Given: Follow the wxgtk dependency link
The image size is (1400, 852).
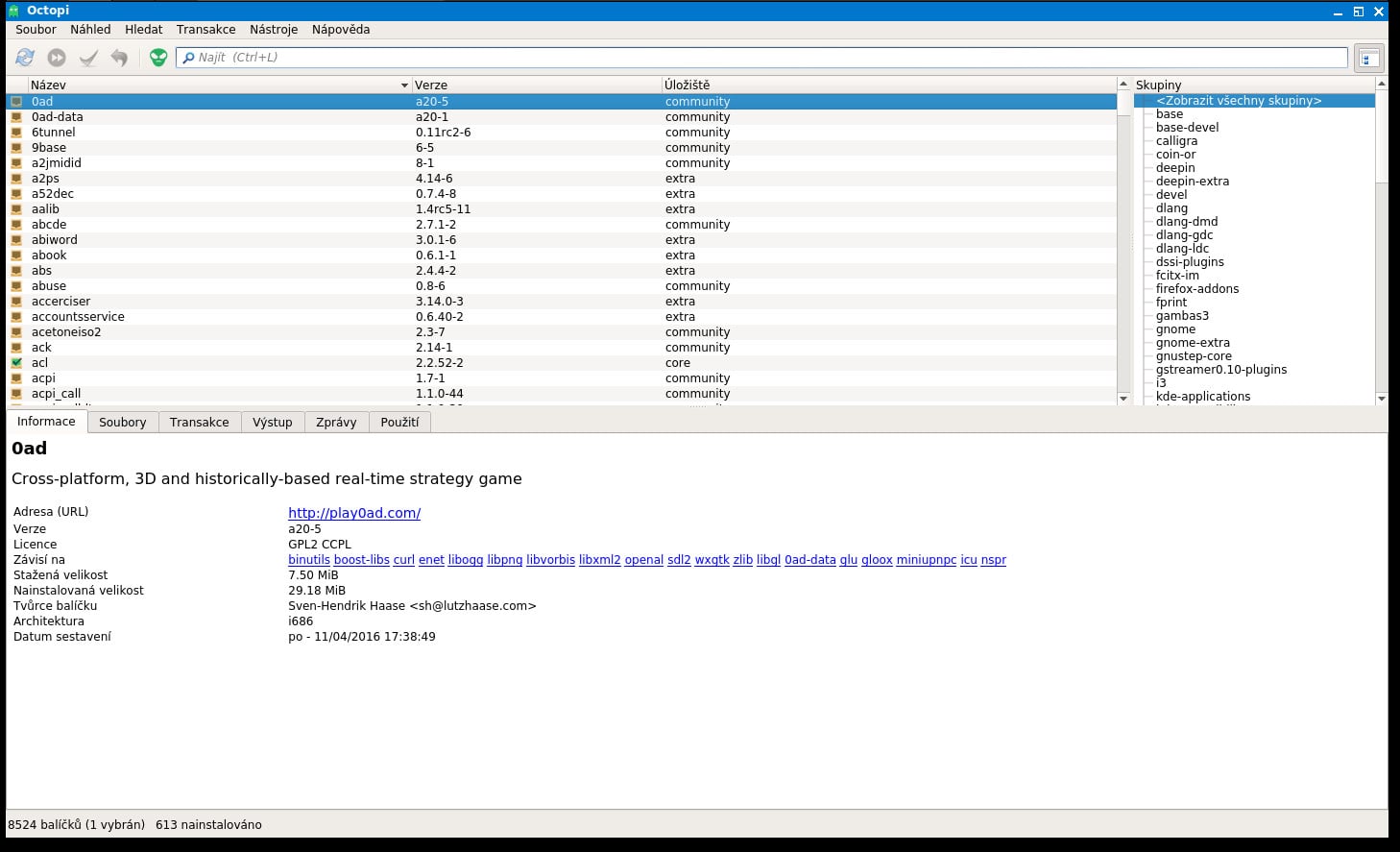Looking at the screenshot, I should (x=712, y=560).
